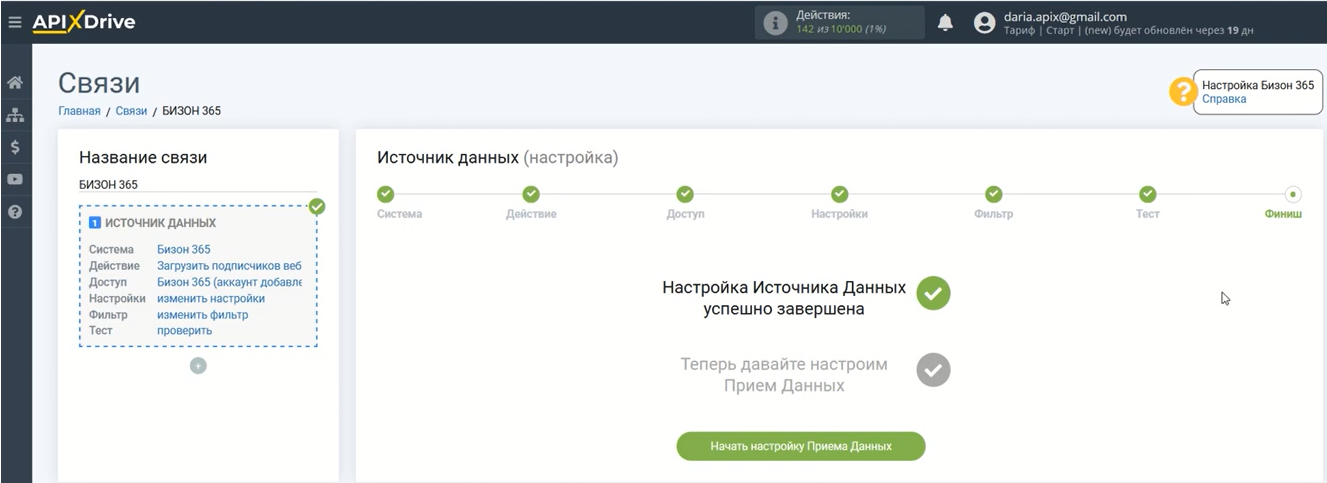Open Связи breadcrumb link
Screen dimensions: 1327x483
pyautogui.click(x=131, y=111)
